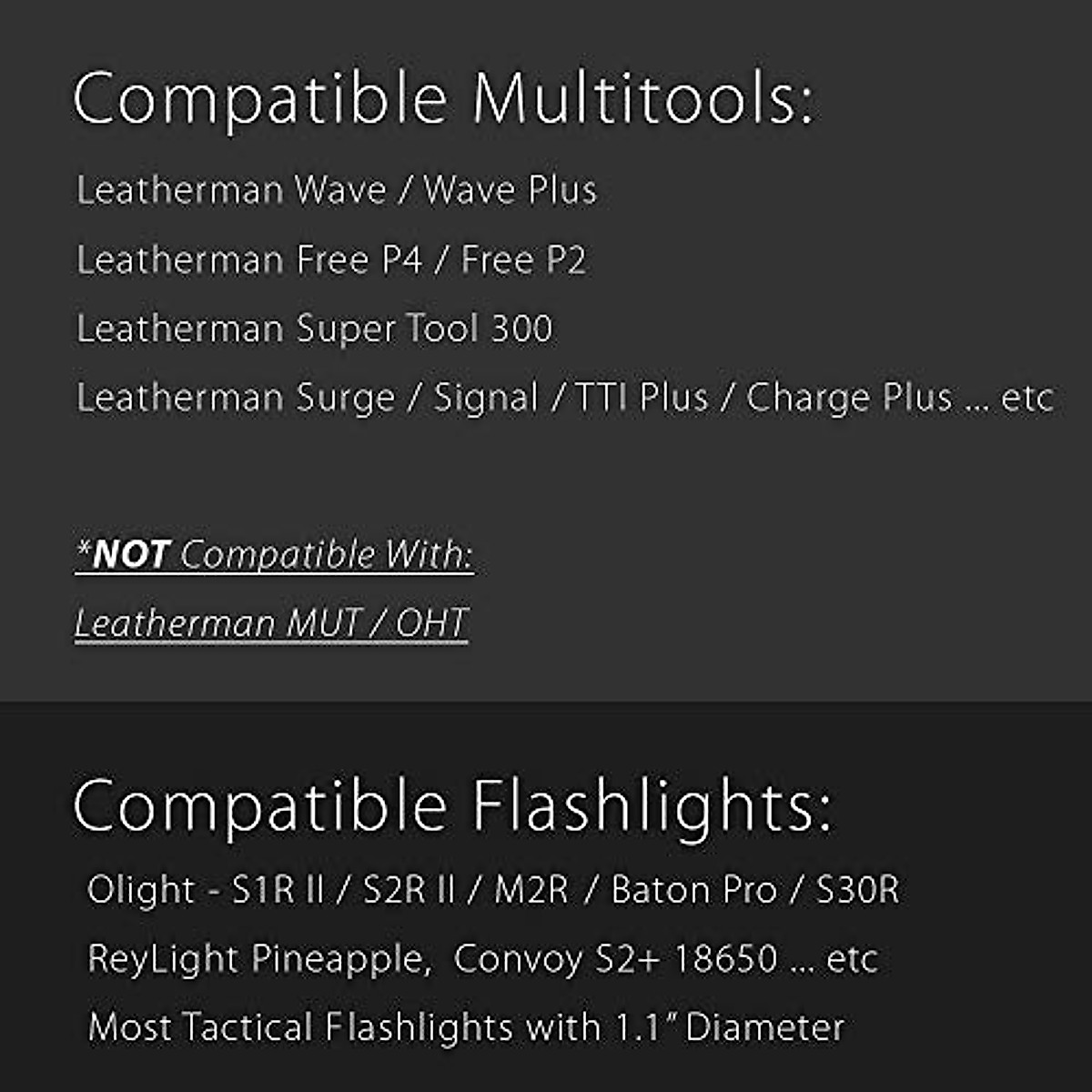Select the "Wave Plus" text

(x=510, y=190)
